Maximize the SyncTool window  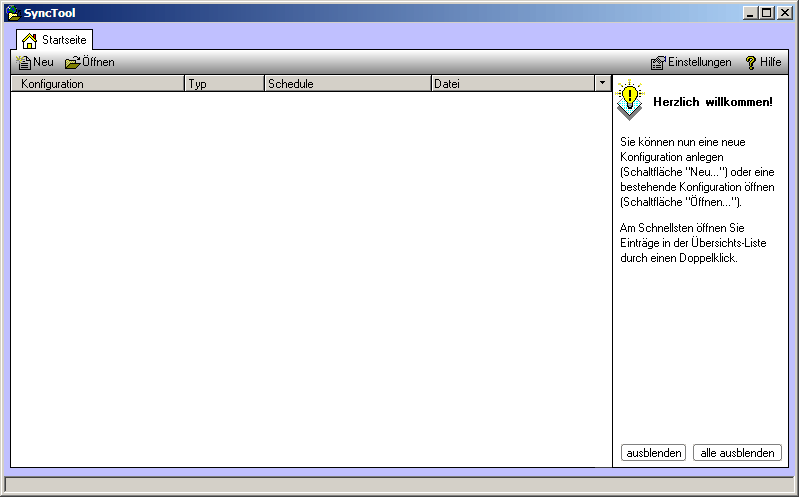767,13
